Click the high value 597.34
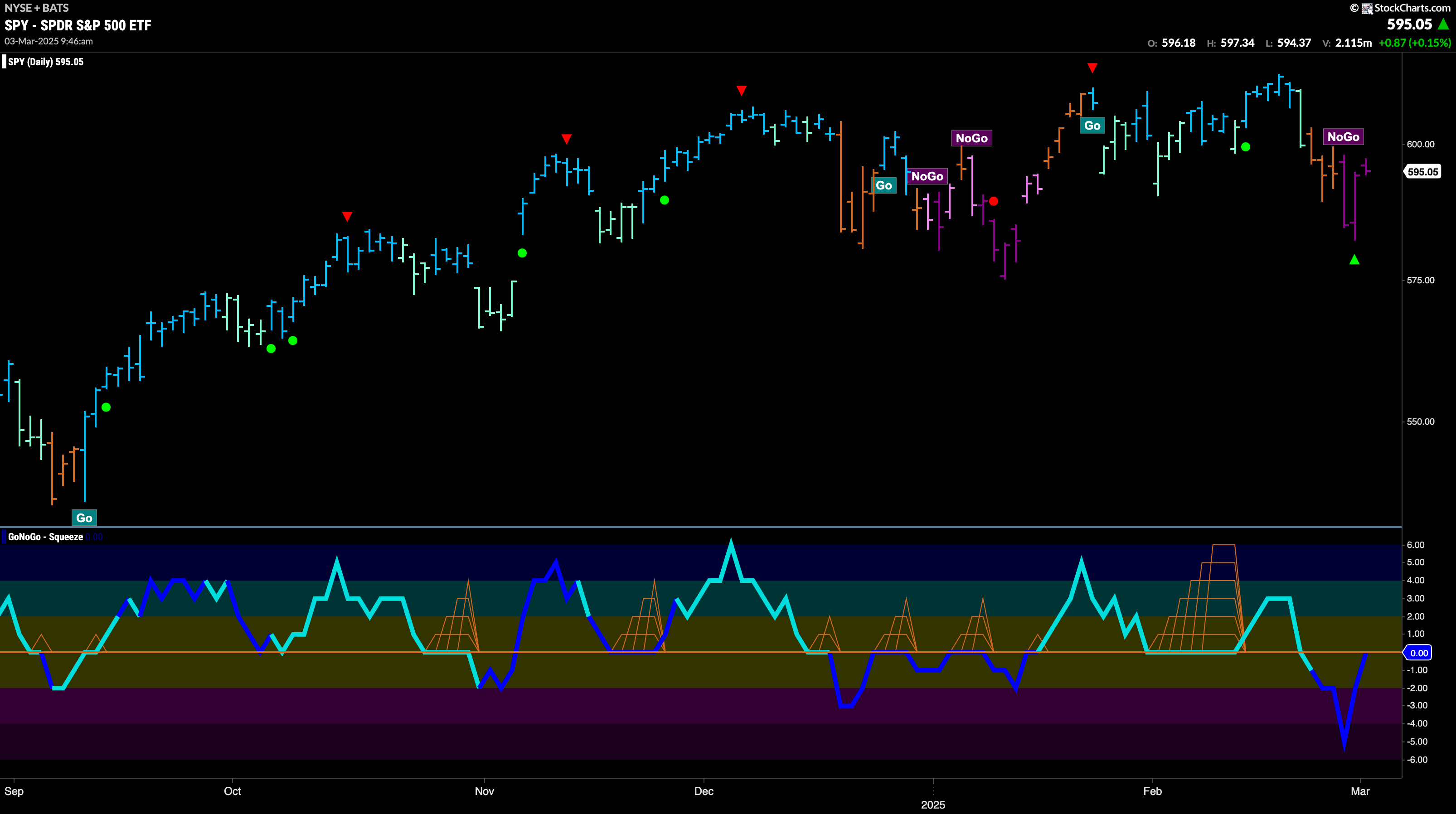The height and width of the screenshot is (814, 1456). point(1237,43)
